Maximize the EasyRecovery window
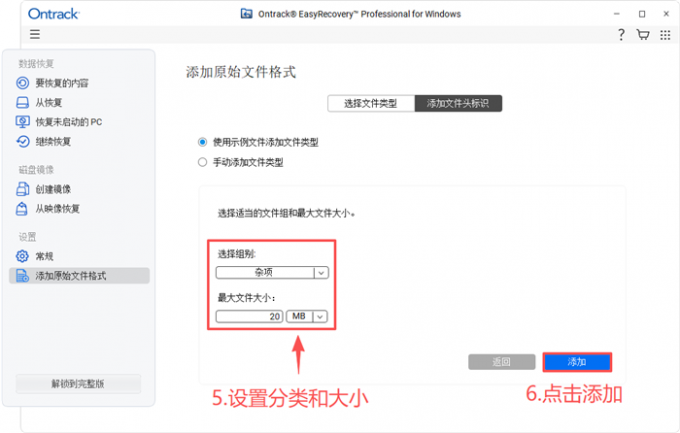The width and height of the screenshot is (680, 433). click(x=642, y=14)
